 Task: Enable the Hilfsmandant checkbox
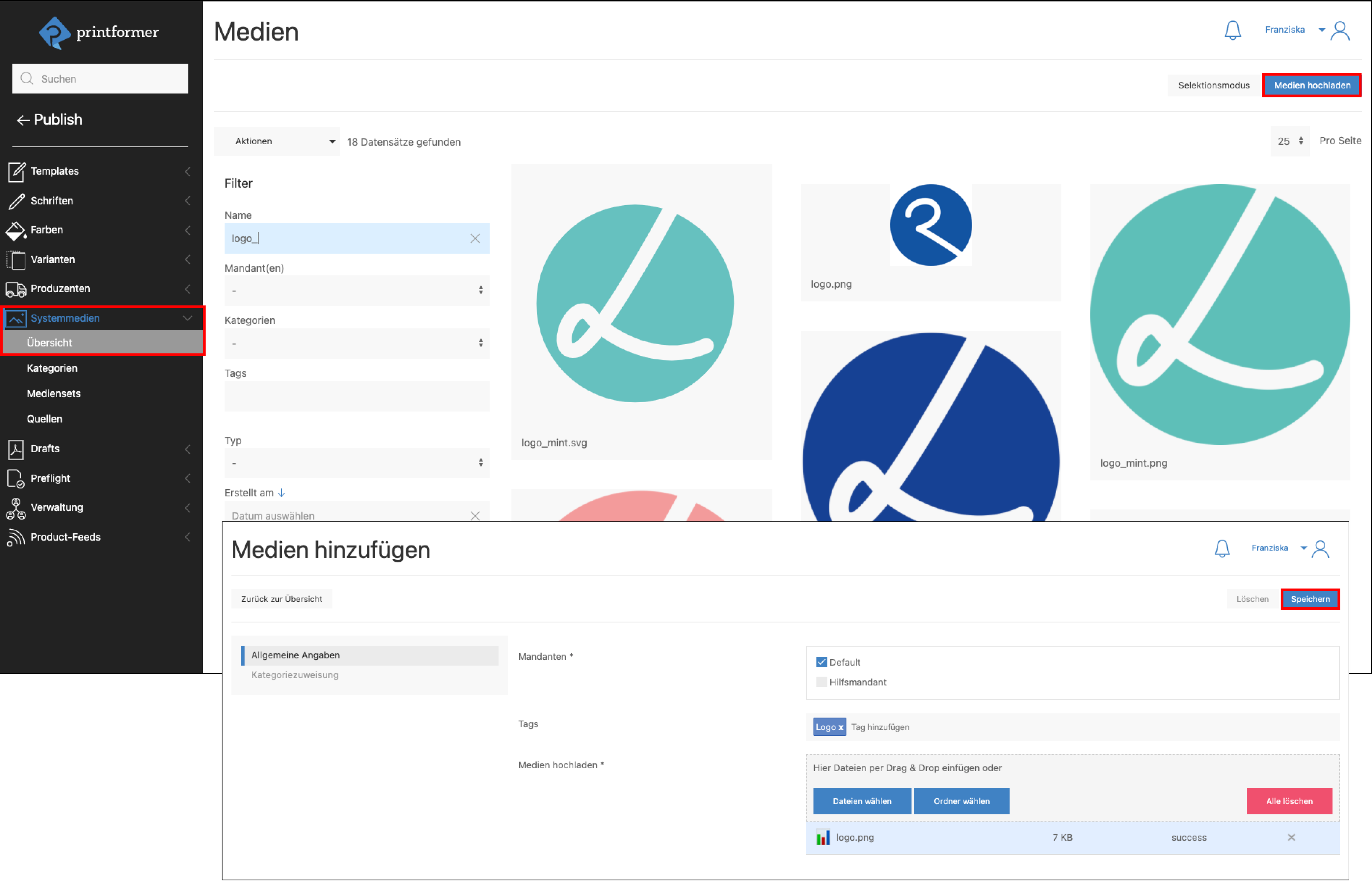(x=821, y=682)
